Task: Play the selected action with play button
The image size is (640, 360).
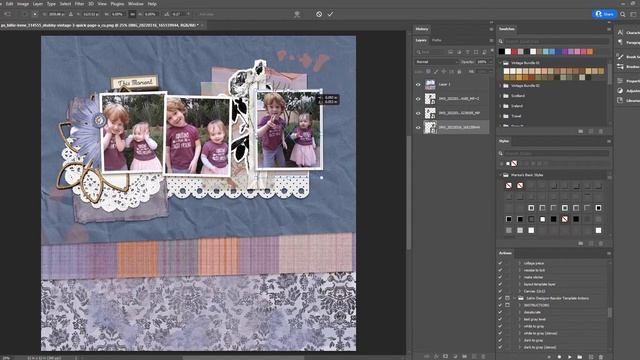Action: tap(570, 357)
